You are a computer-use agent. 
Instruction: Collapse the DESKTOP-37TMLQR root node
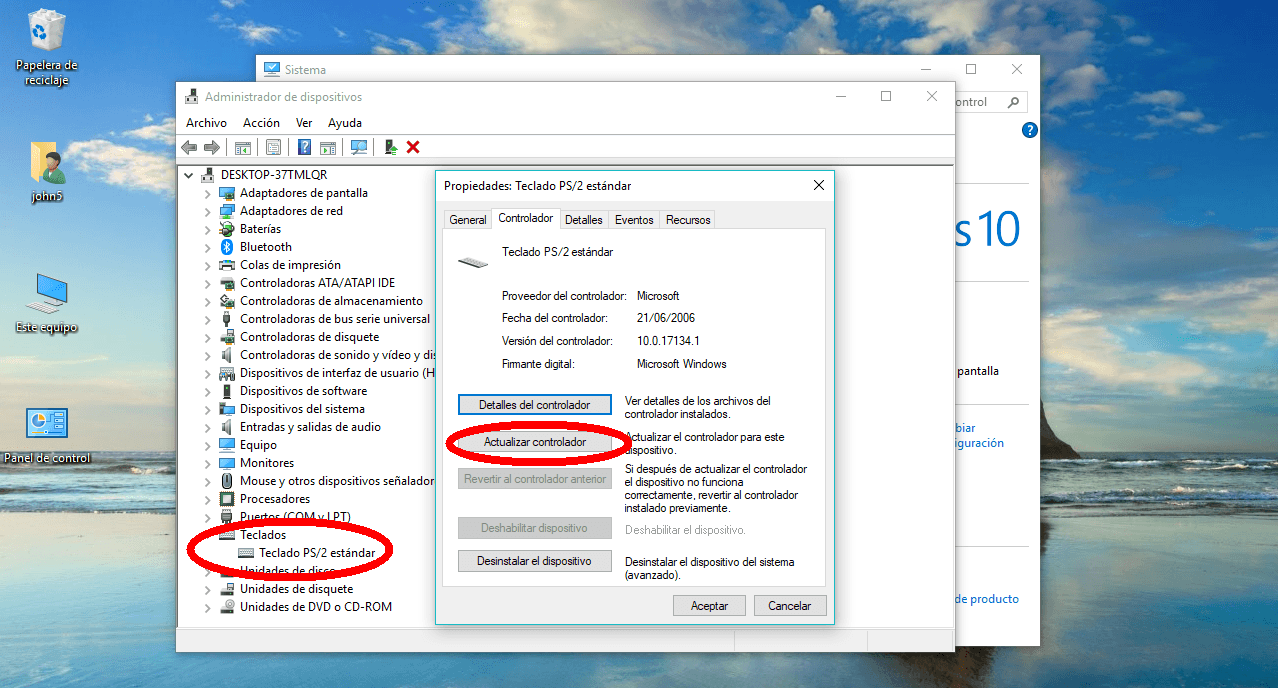[x=189, y=175]
